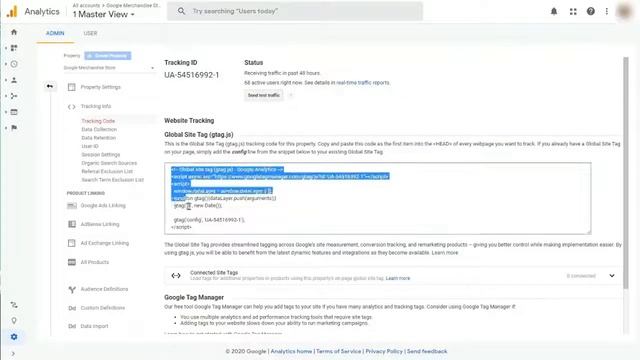
Task: Open Behavior icon in sidebar
Action: tap(14, 112)
